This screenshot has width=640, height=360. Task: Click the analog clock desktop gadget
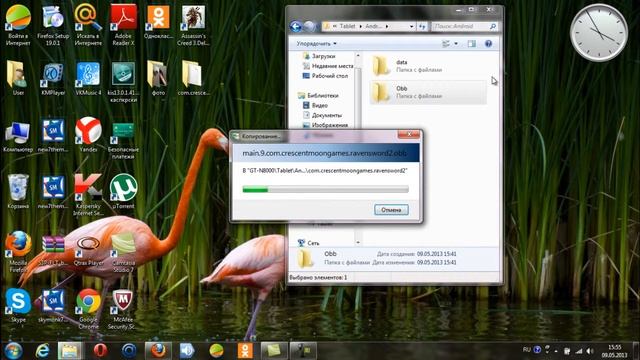point(599,33)
